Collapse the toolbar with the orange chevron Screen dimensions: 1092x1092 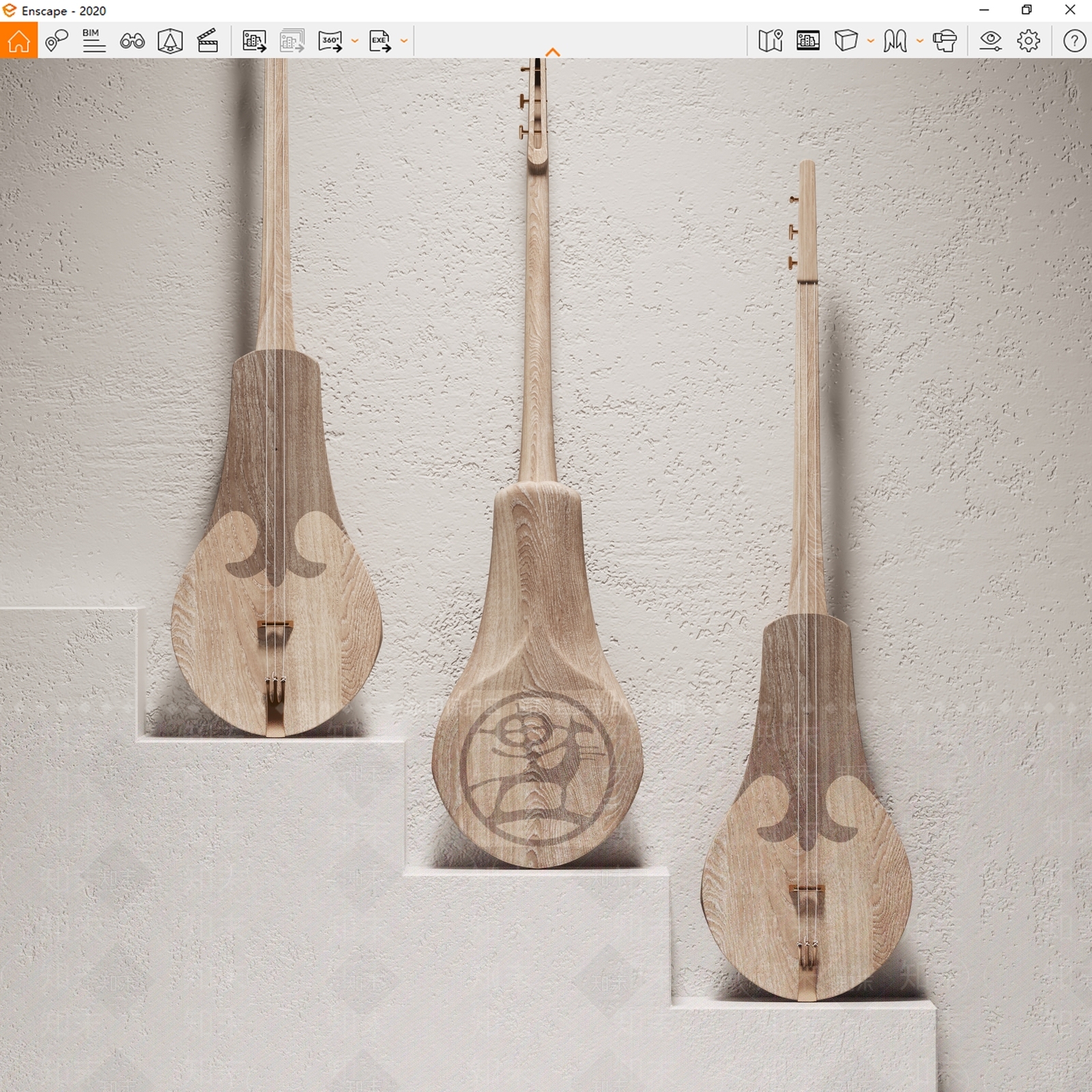(x=553, y=53)
